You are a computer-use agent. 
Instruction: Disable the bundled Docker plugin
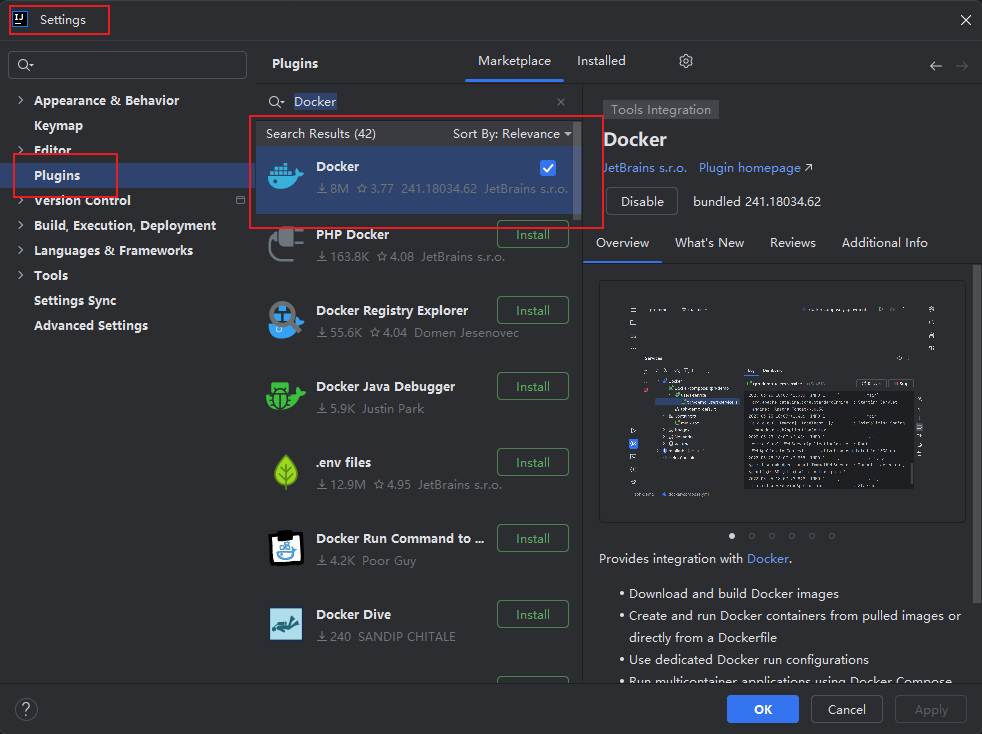[642, 201]
